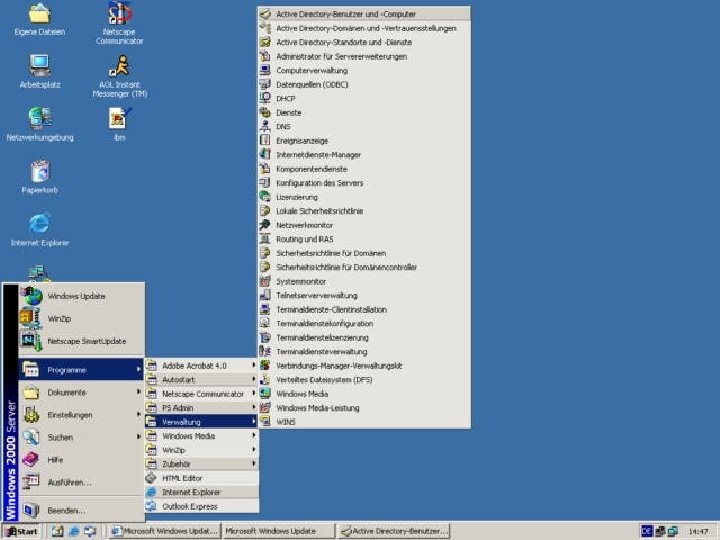Select Windows Media-Leistung entry

click(x=364, y=408)
